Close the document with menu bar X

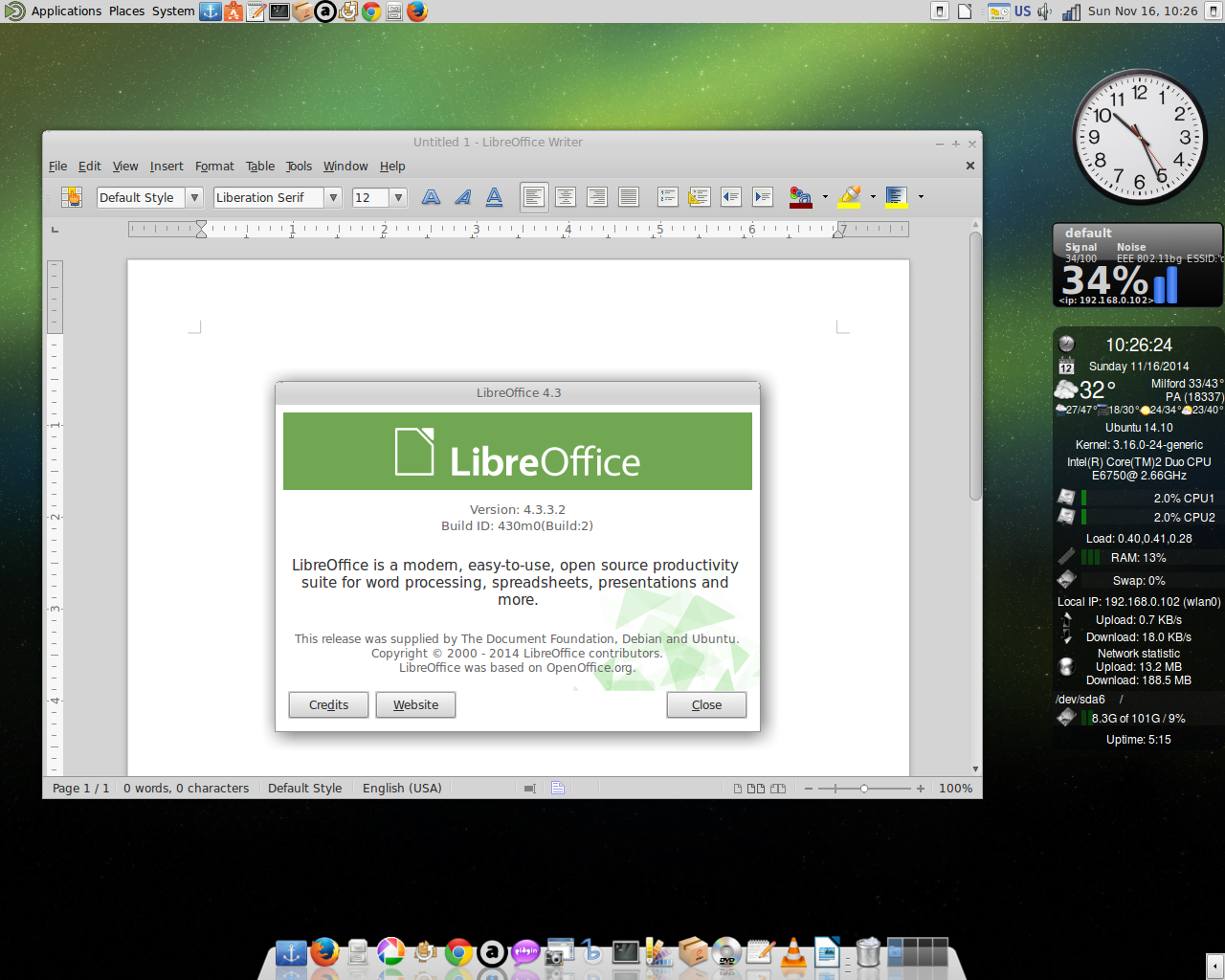970,166
